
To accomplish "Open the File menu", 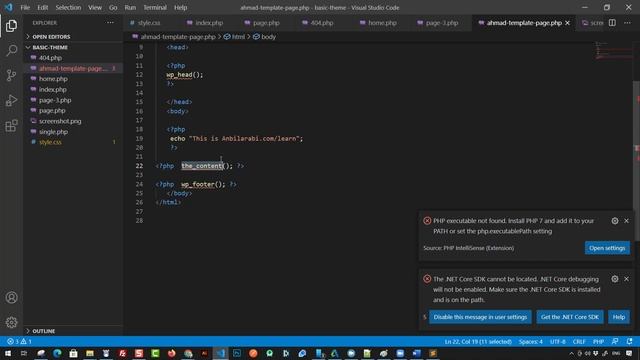I will point(25,7).
